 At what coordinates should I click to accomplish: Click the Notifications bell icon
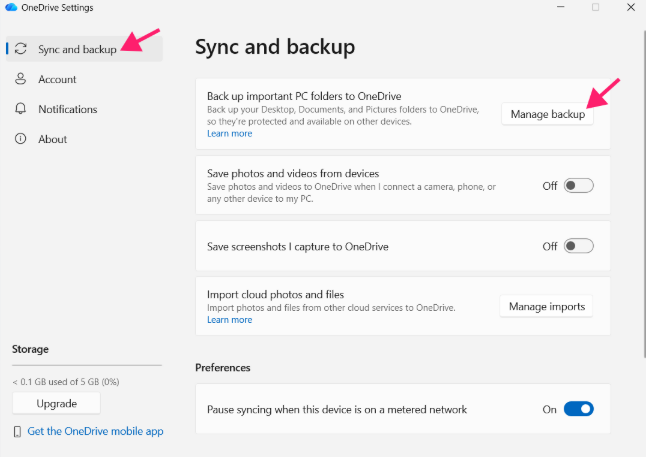(x=21, y=109)
